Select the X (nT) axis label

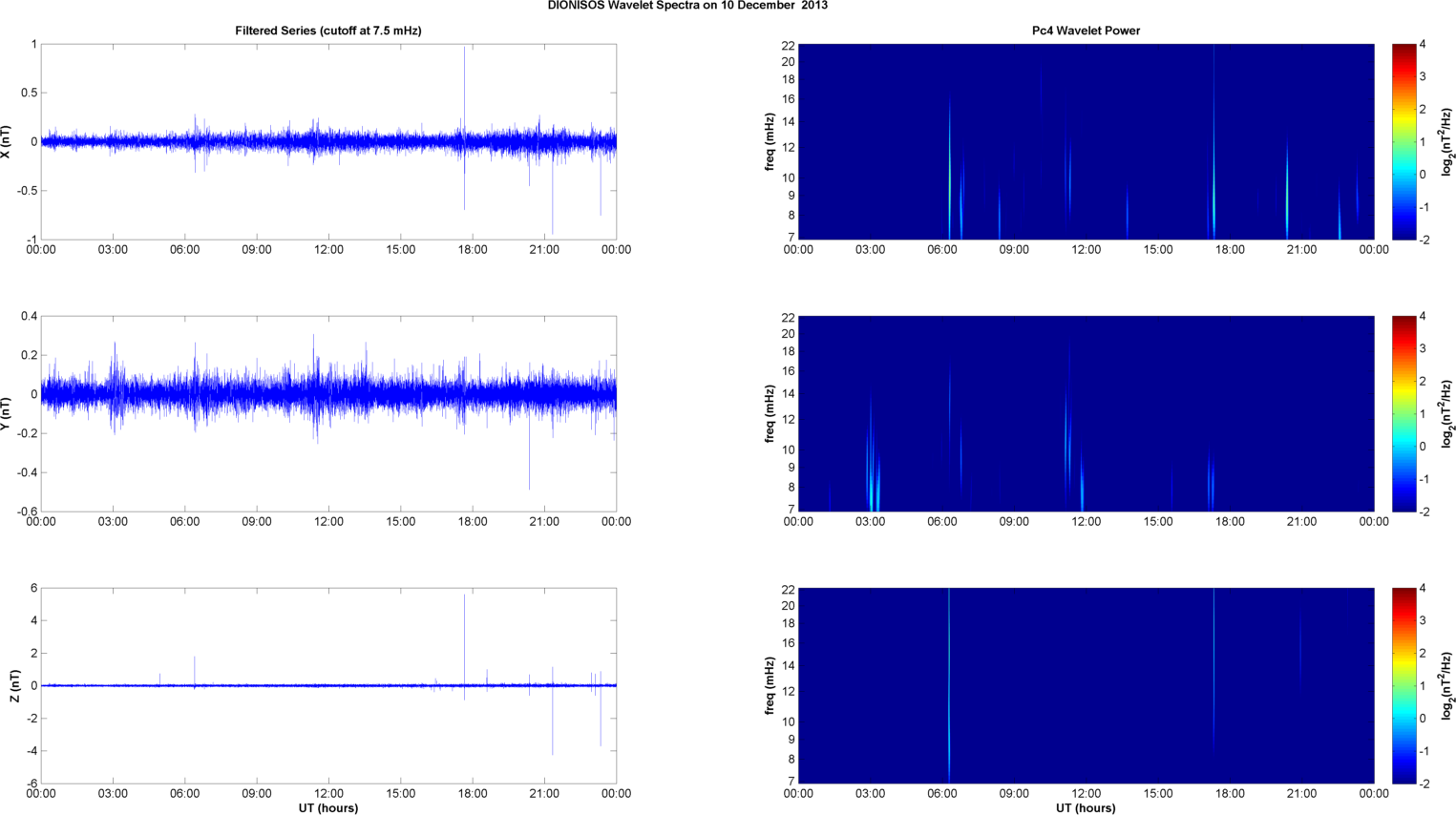tap(7, 141)
